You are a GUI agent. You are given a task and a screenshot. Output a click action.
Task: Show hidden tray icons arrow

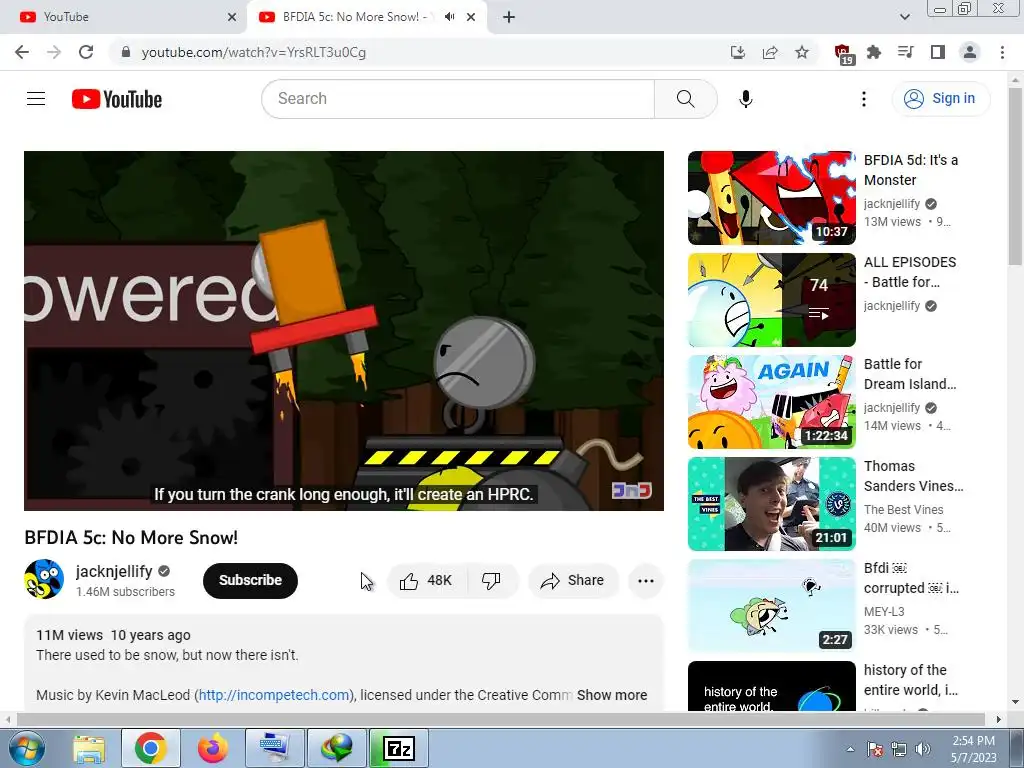coord(850,749)
